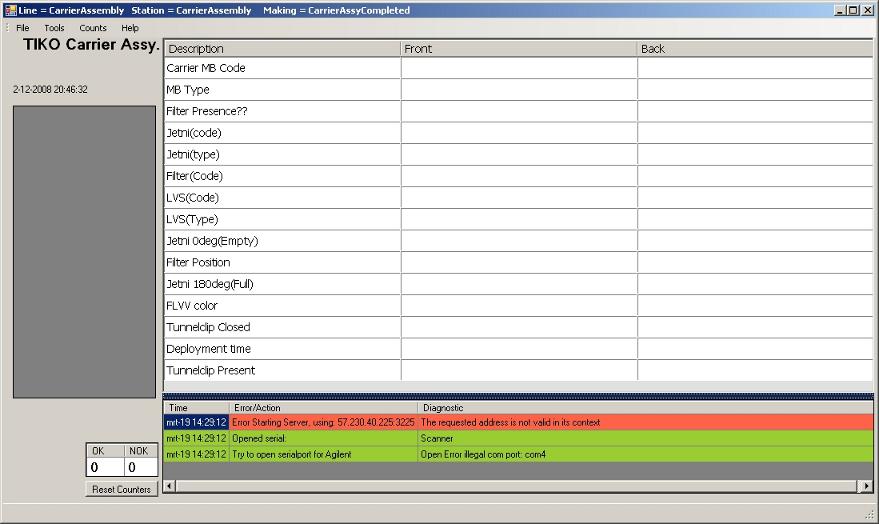
Task: Click the Scanner diagnostic cell
Action: pos(645,438)
